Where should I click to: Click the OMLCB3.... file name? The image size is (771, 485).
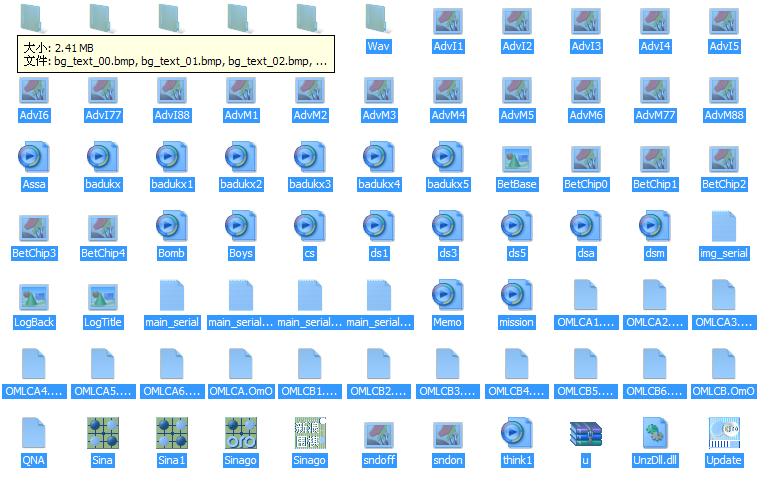tap(447, 391)
